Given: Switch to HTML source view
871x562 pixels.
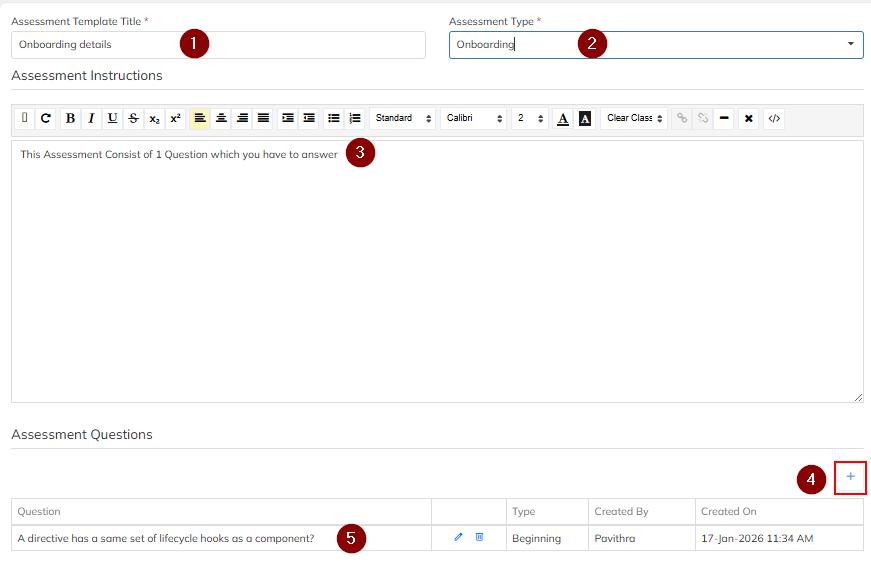Looking at the screenshot, I should (774, 118).
